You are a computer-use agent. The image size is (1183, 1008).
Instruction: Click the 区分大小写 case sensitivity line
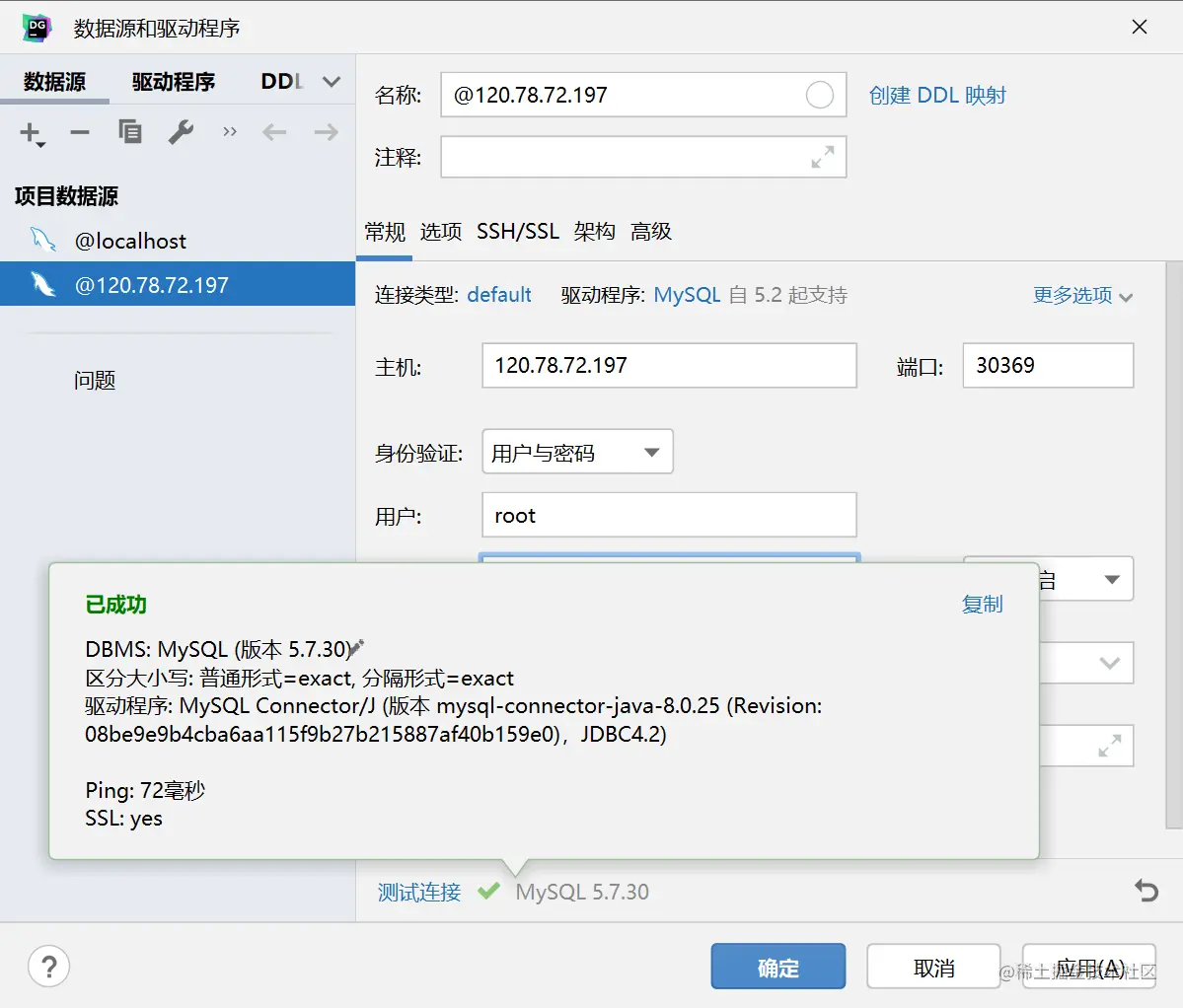[299, 678]
